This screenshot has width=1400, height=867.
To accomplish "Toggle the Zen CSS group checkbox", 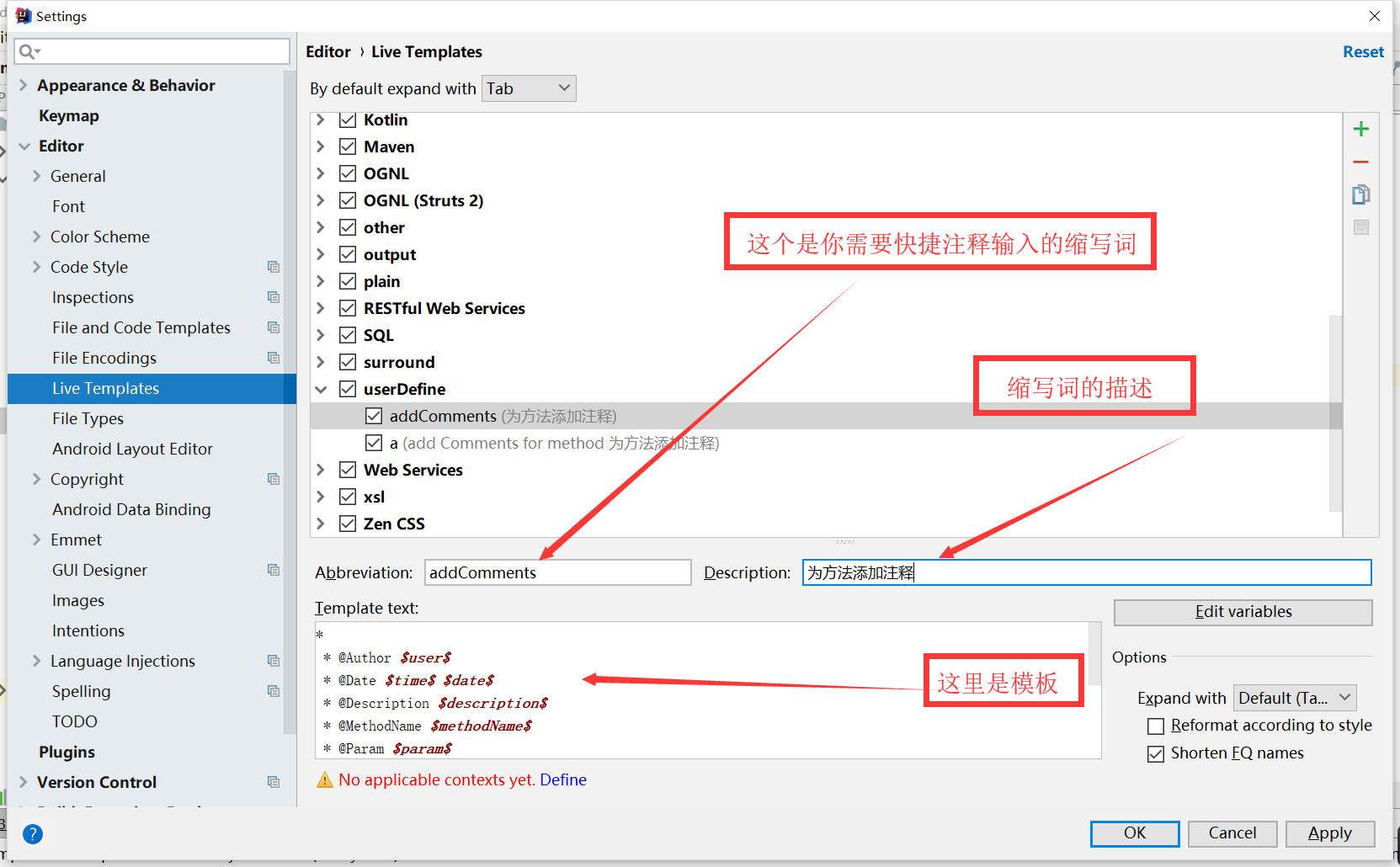I will click(348, 524).
